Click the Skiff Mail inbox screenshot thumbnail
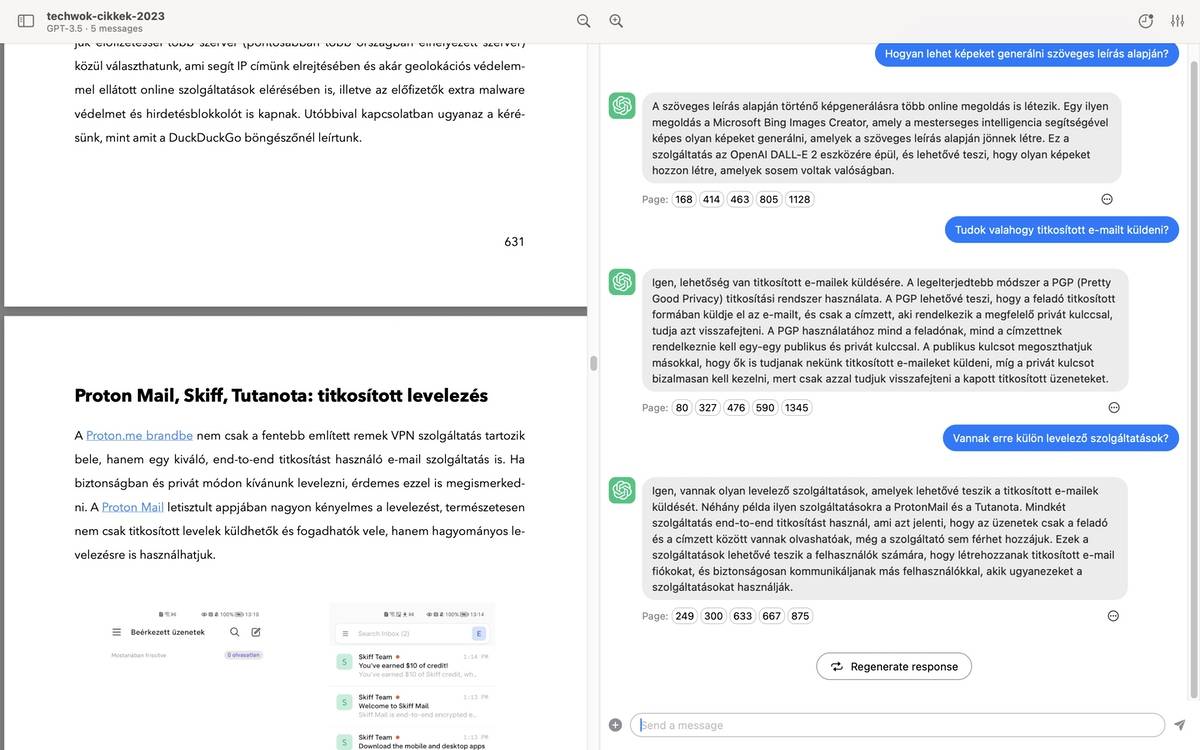Screen dimensions: 1200x750 (412, 676)
